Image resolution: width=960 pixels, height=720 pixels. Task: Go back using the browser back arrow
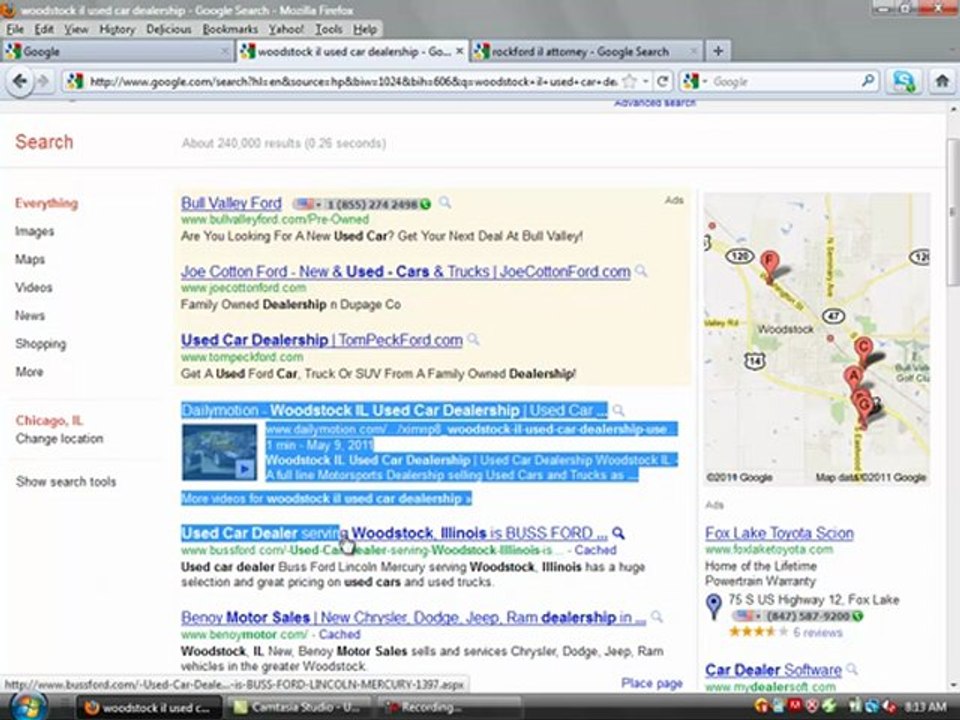click(x=20, y=81)
